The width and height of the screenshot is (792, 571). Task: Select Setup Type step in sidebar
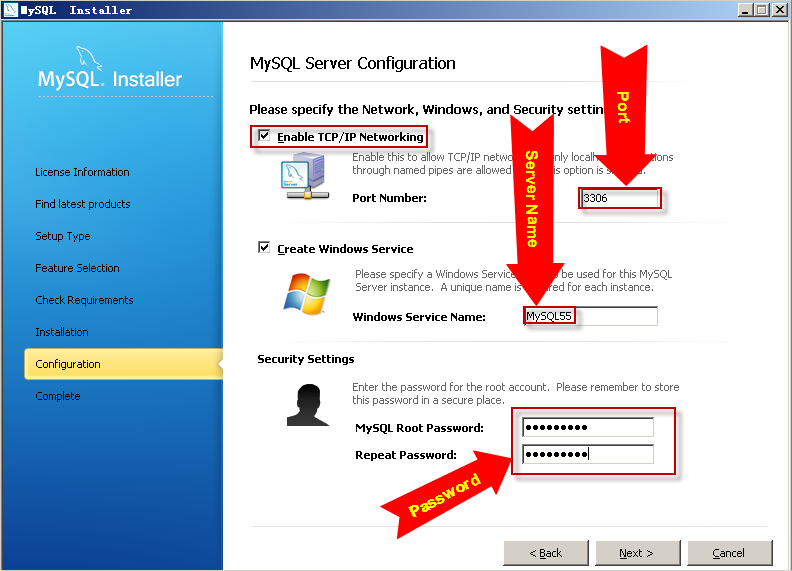(63, 236)
